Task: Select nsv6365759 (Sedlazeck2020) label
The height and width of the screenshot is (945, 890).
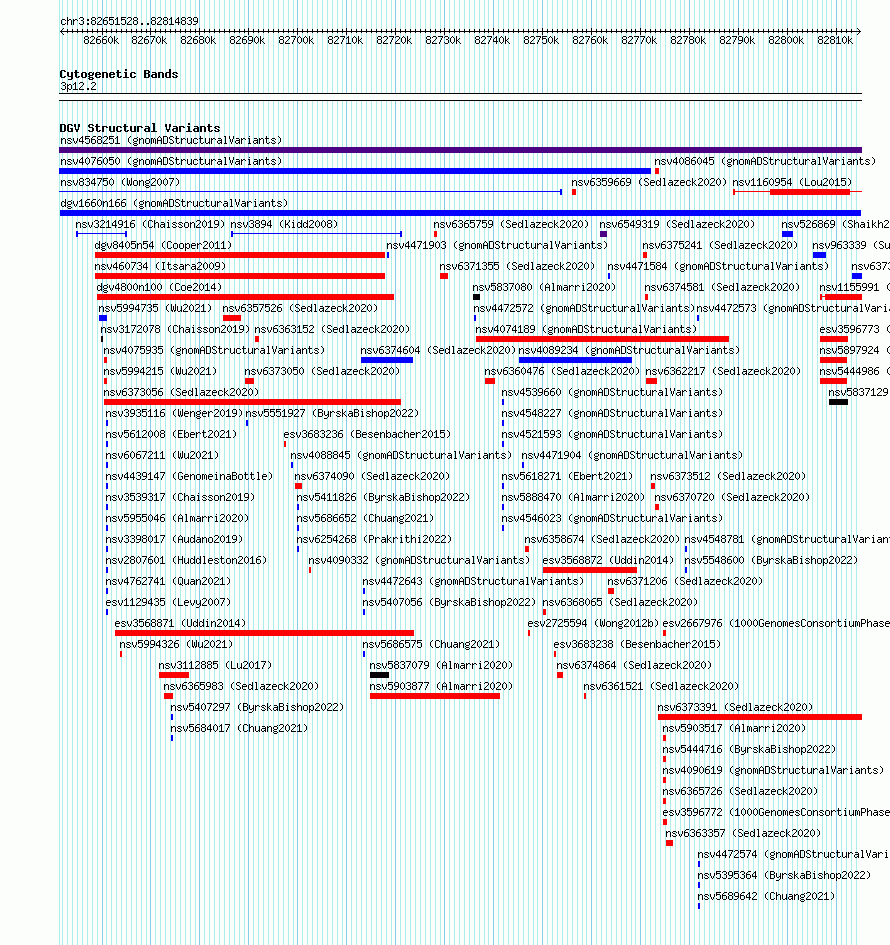Action: tap(511, 224)
